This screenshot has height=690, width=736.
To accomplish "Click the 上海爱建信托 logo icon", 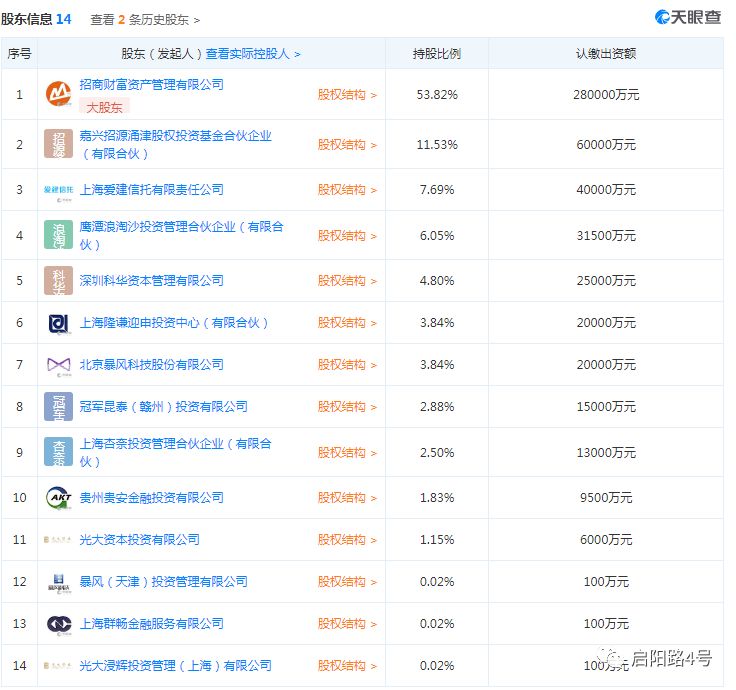I will pyautogui.click(x=58, y=190).
